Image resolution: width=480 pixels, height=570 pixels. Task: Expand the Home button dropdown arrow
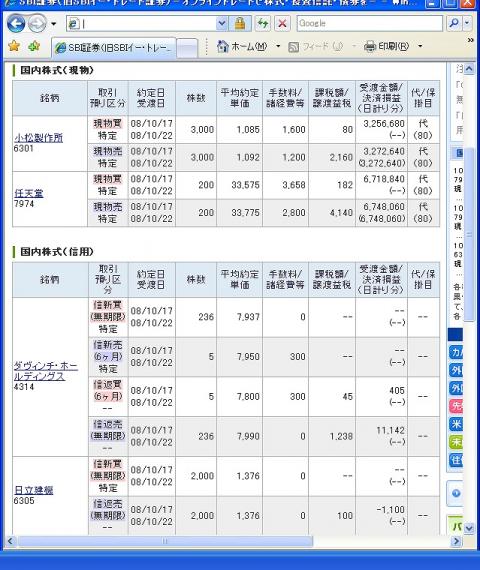click(x=278, y=46)
